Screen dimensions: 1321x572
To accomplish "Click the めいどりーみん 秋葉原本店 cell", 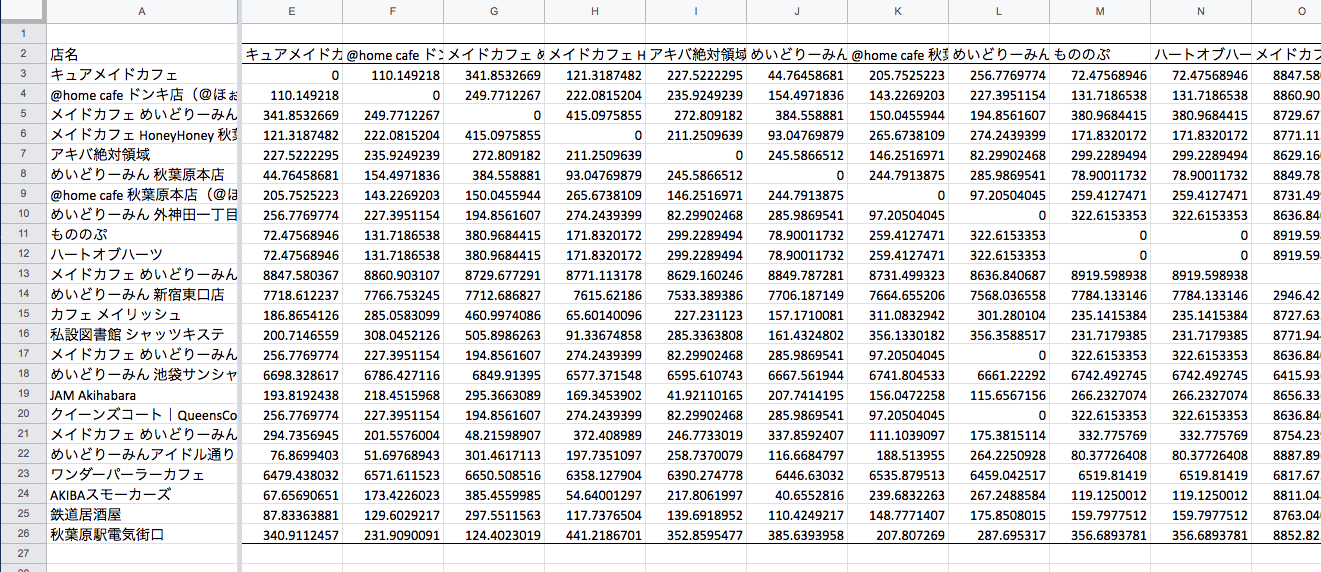I will (x=141, y=174).
